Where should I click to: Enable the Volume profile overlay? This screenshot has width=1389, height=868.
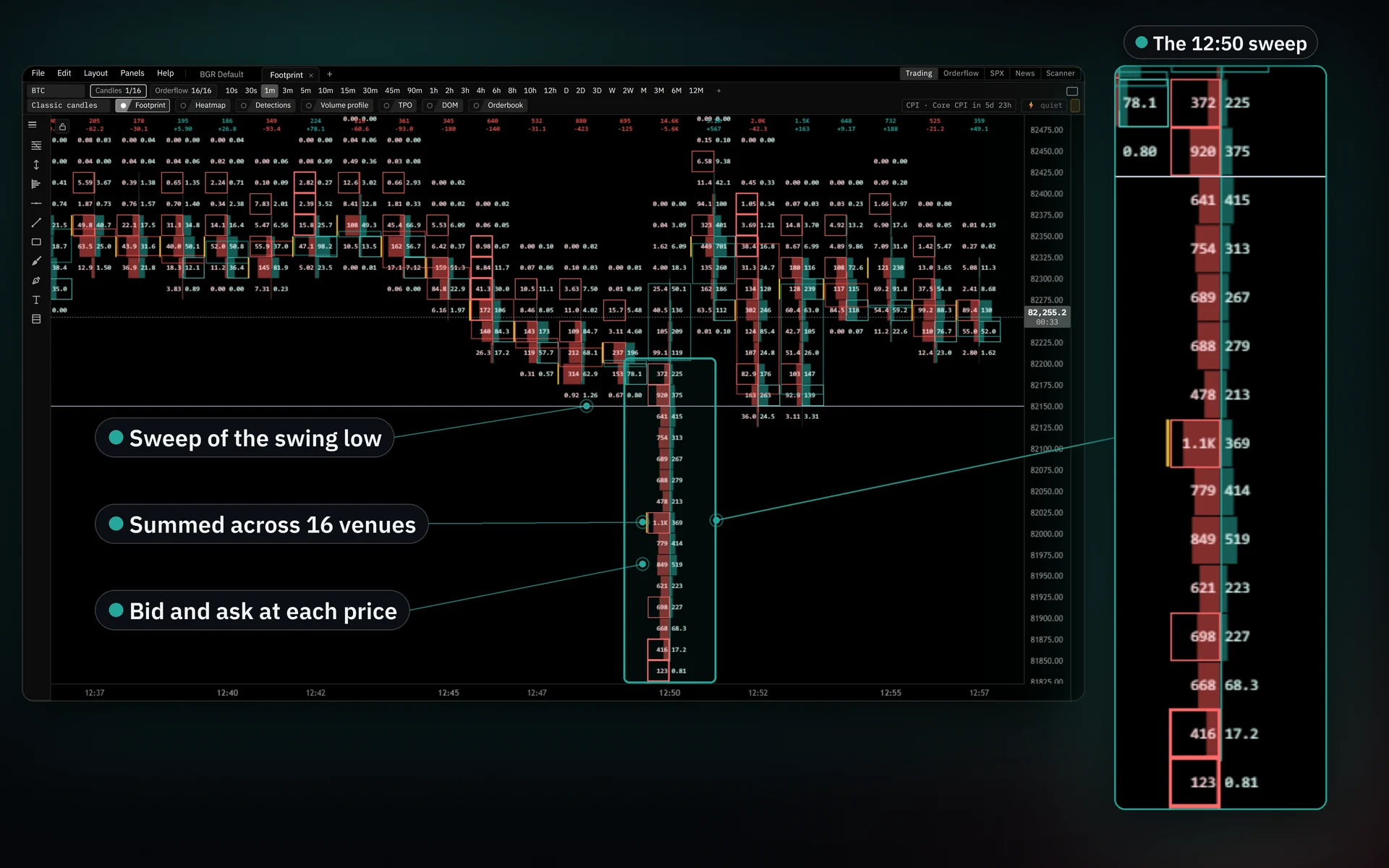click(x=337, y=106)
